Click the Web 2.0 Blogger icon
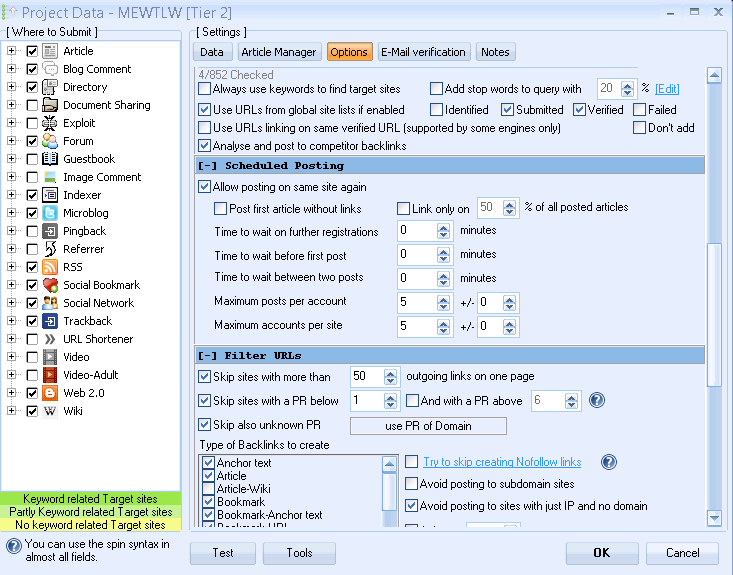 (x=50, y=393)
